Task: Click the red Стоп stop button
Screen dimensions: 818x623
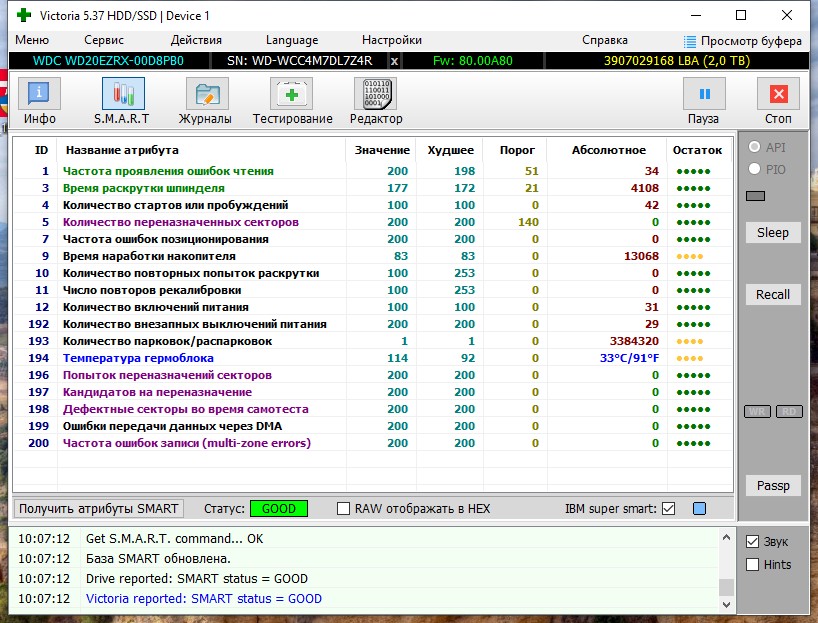Action: pos(778,94)
